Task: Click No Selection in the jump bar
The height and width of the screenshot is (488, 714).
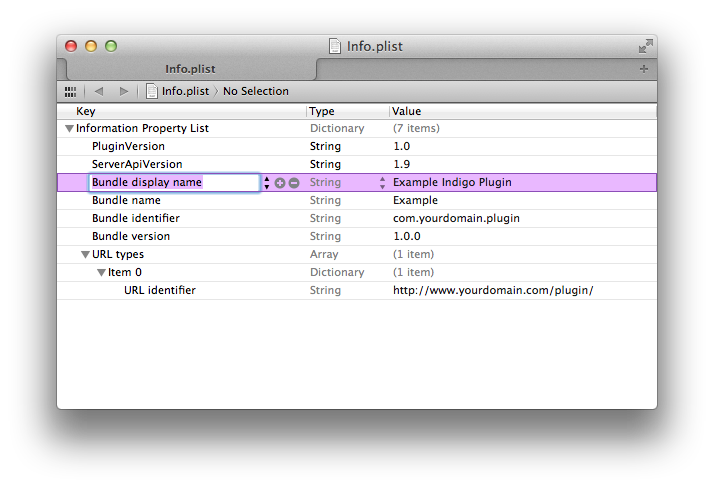Action: click(x=256, y=92)
